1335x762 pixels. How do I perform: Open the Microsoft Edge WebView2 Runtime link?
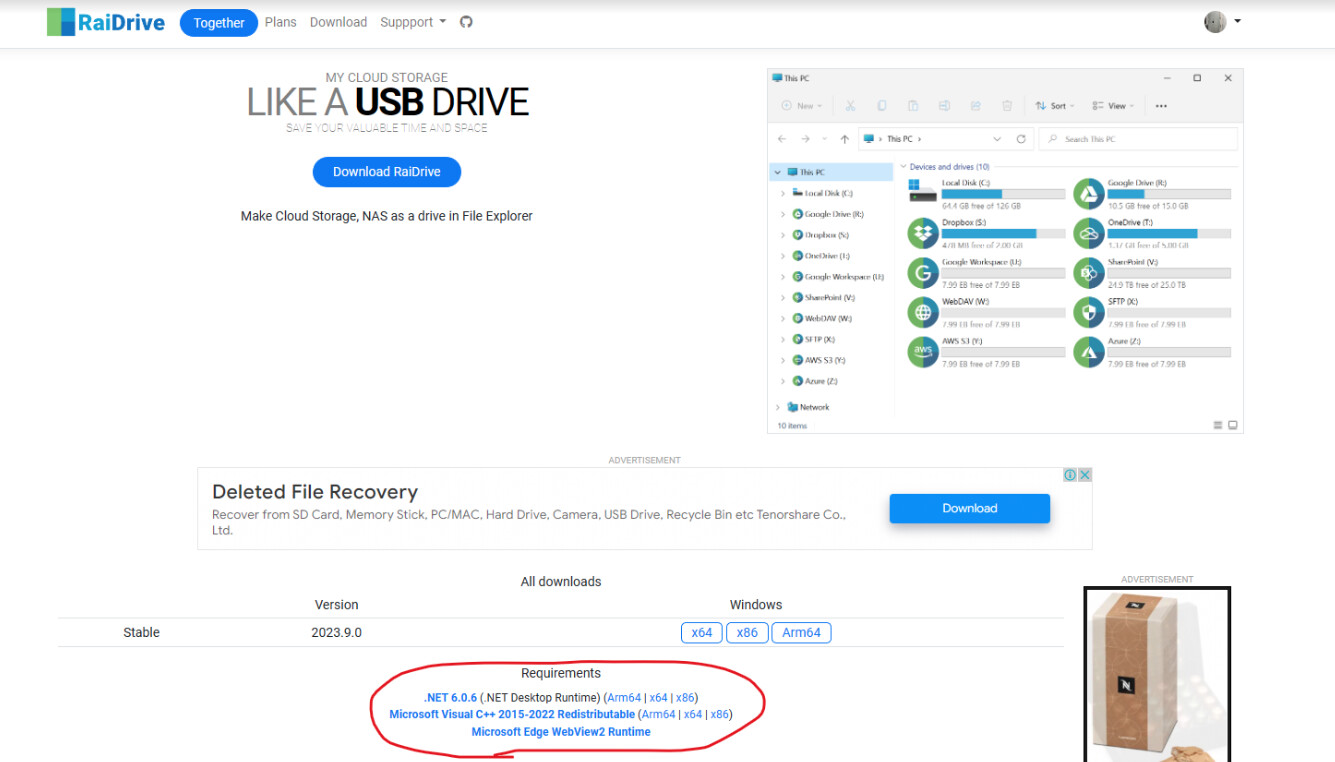(x=561, y=732)
